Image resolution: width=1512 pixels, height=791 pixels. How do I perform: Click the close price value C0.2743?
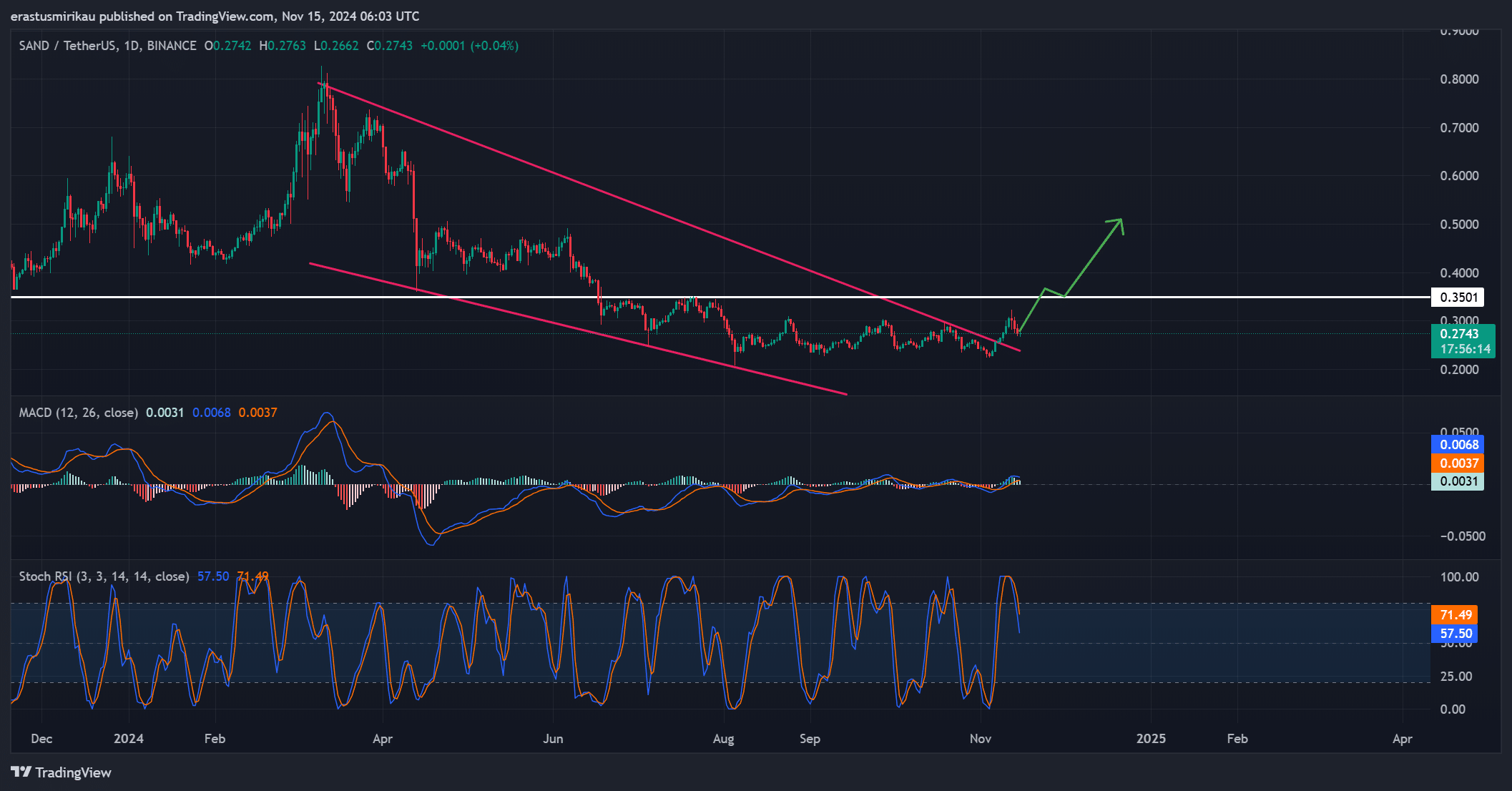click(390, 46)
